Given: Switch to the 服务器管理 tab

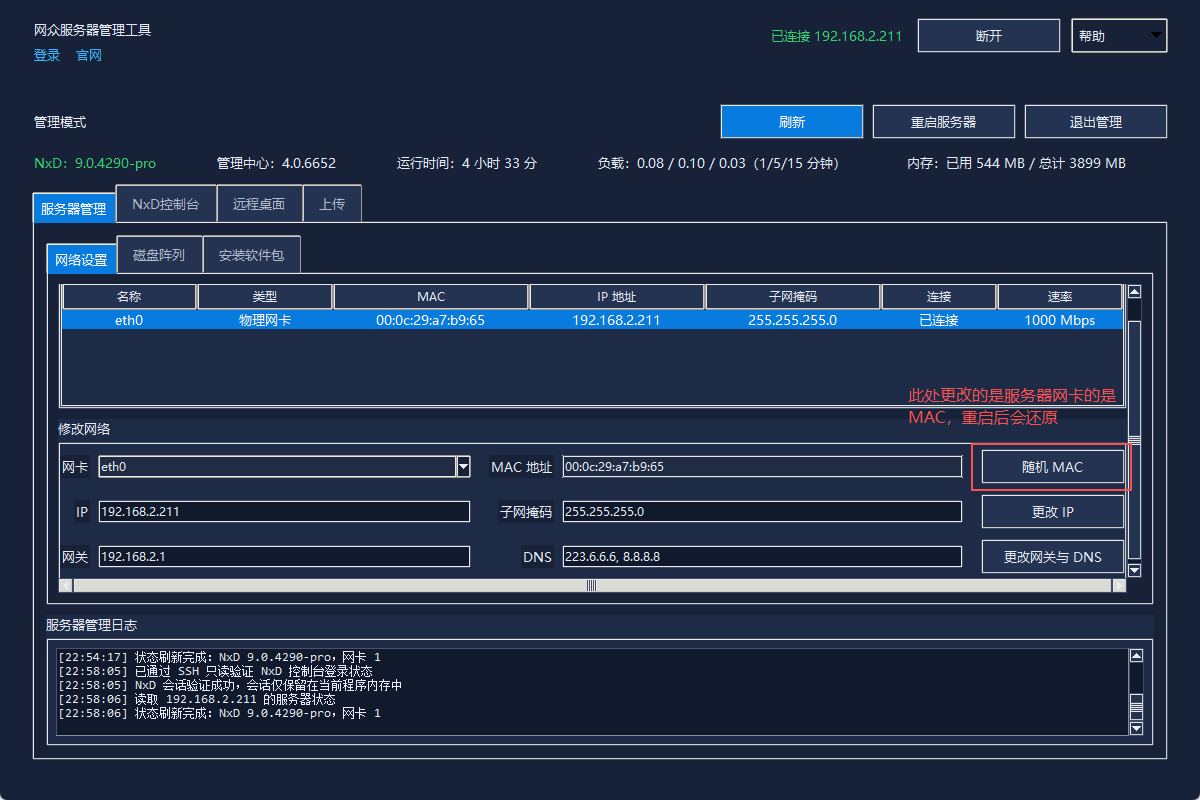Looking at the screenshot, I should (x=73, y=209).
